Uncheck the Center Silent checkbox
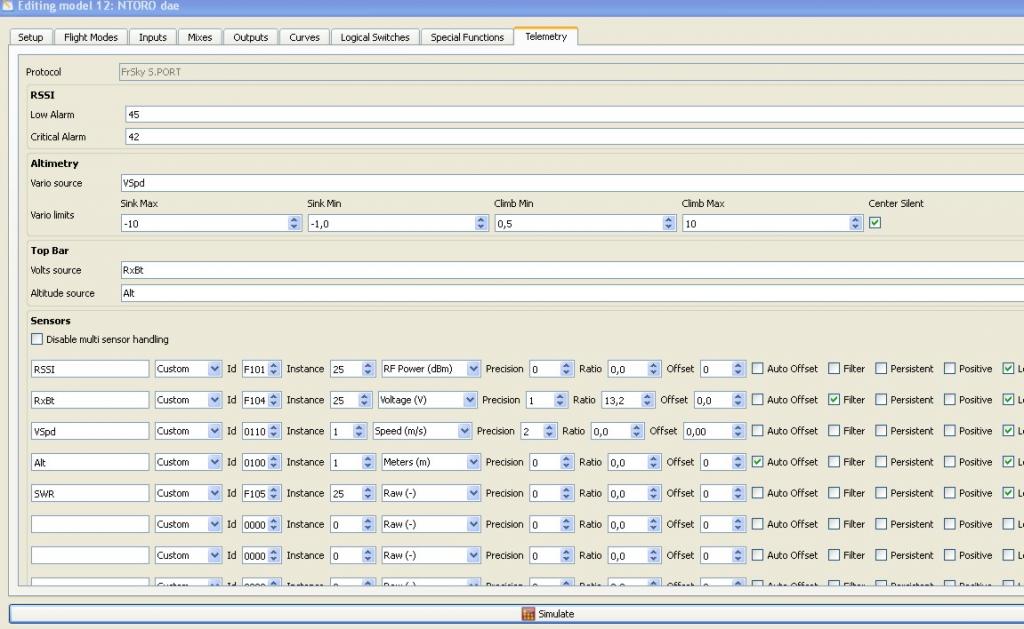The width and height of the screenshot is (1024, 629). click(875, 223)
